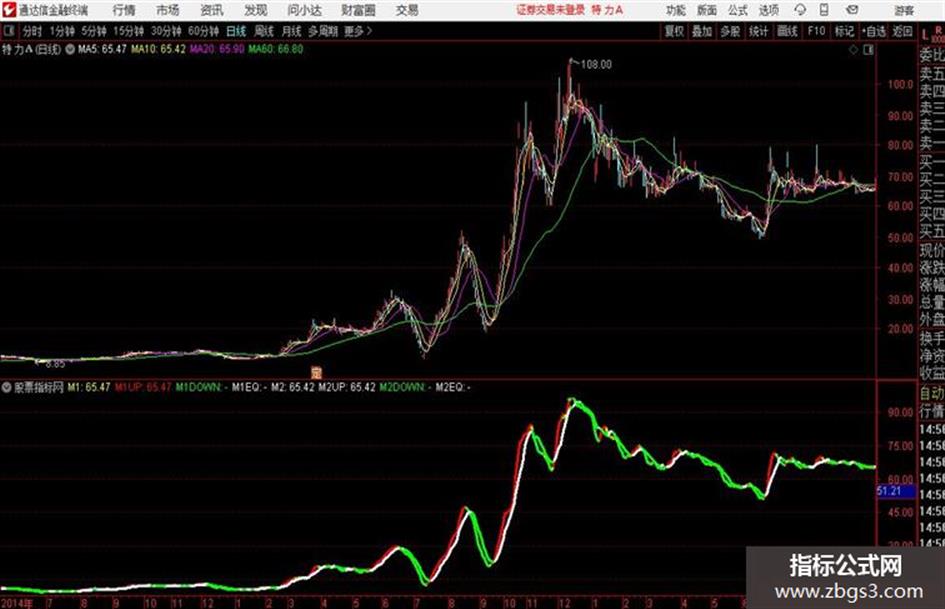Open the F10 company info button
The image size is (945, 609).
point(816,31)
